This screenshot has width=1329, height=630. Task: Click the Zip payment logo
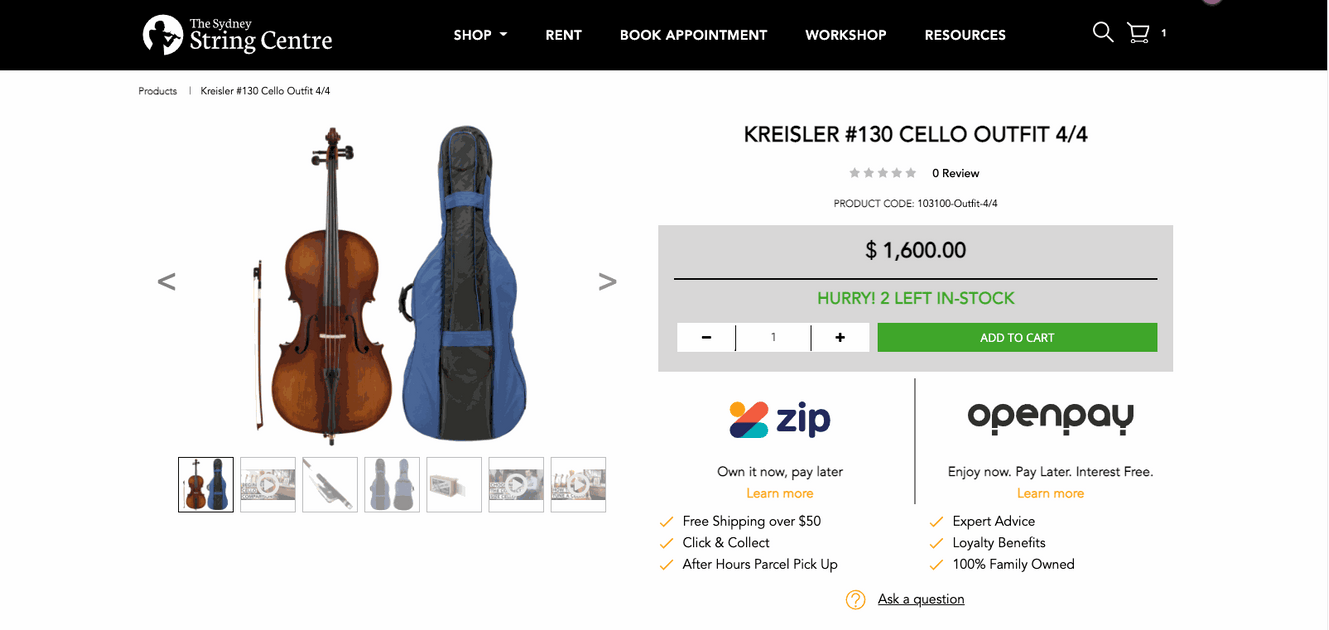pyautogui.click(x=779, y=418)
